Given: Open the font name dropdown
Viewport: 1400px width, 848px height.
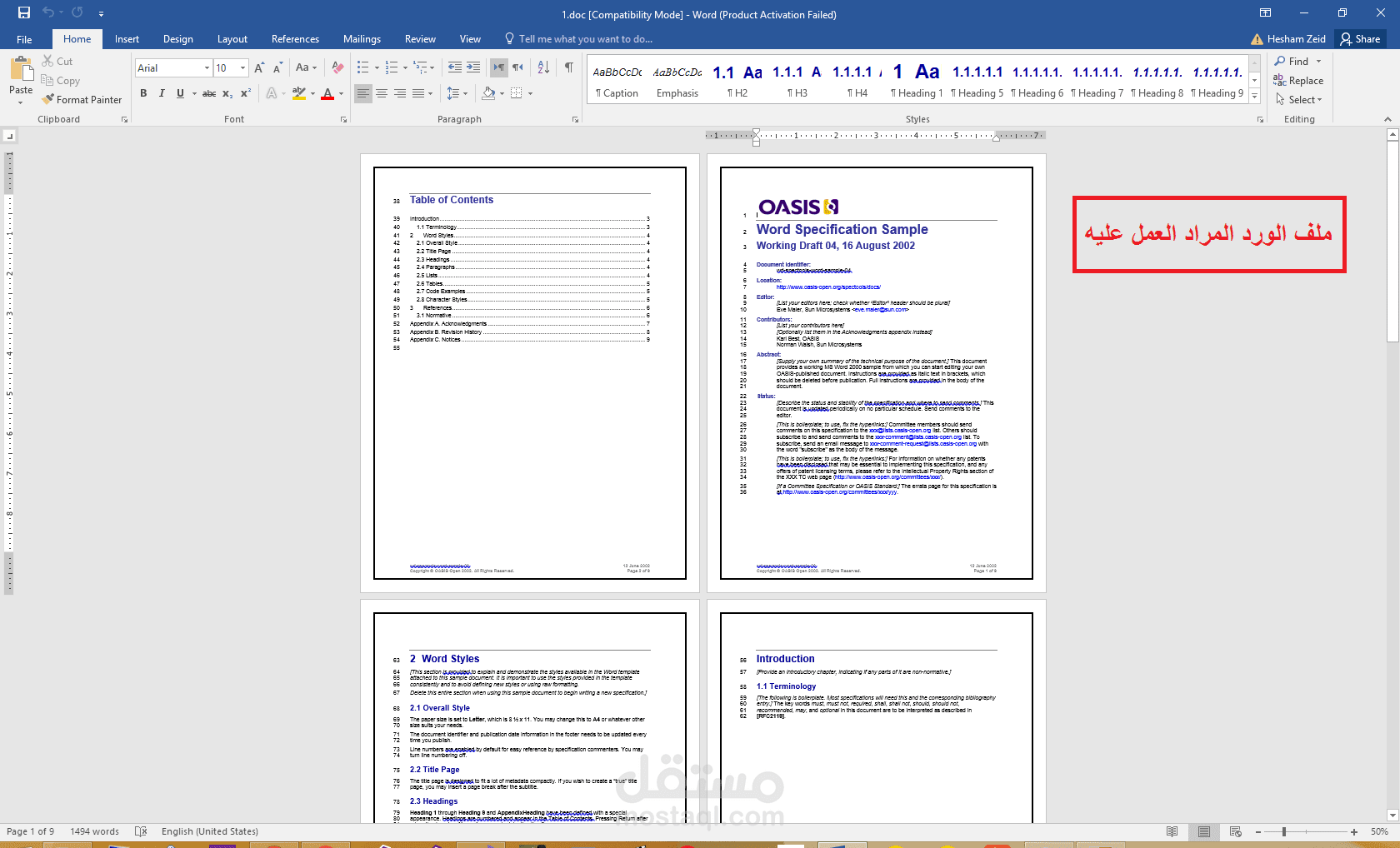Looking at the screenshot, I should (x=207, y=68).
